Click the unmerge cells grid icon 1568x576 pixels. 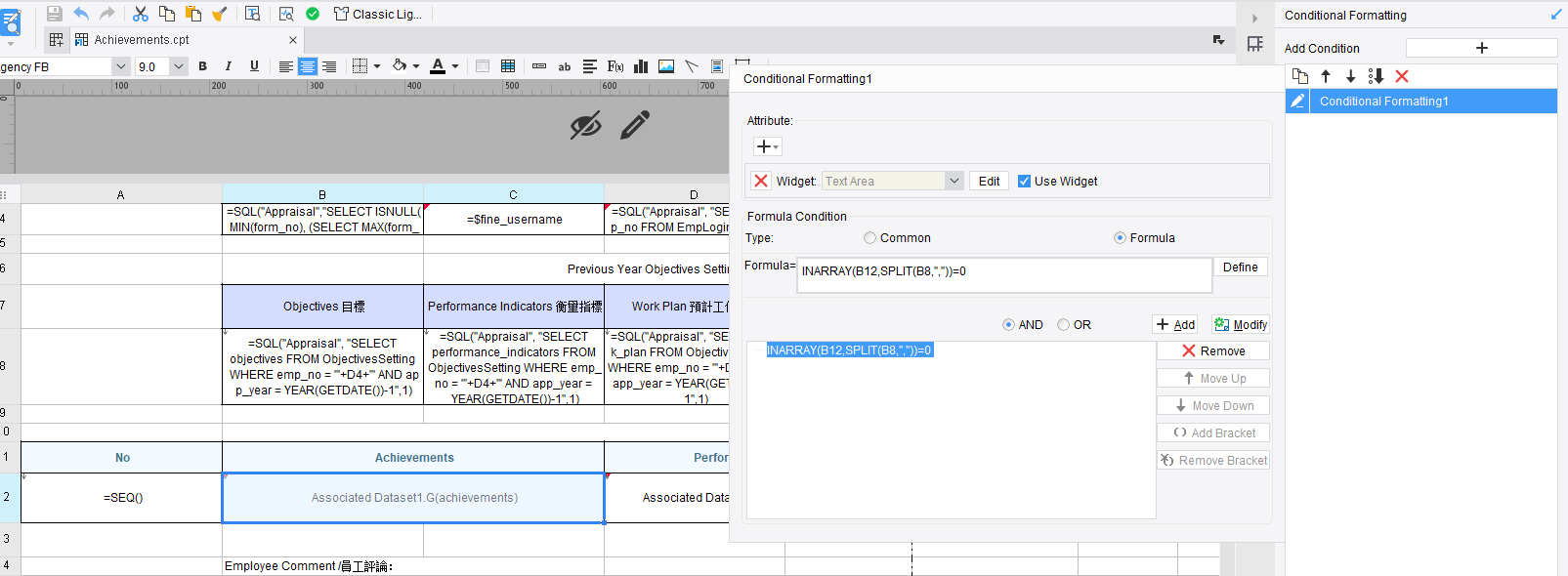click(x=508, y=66)
